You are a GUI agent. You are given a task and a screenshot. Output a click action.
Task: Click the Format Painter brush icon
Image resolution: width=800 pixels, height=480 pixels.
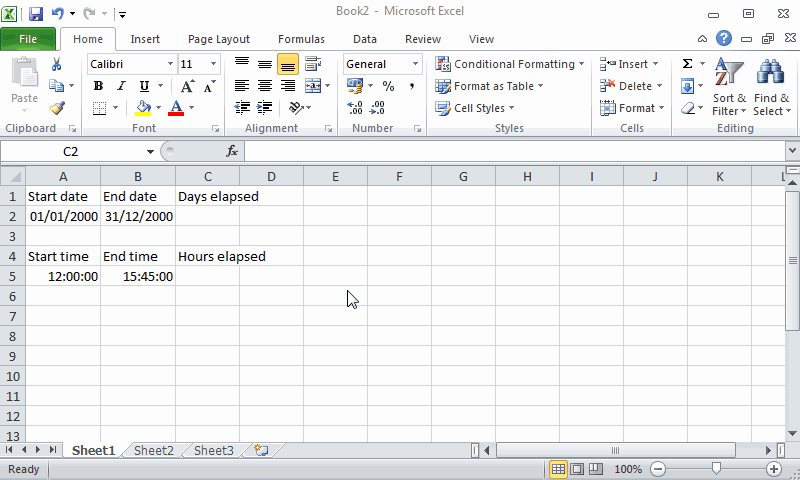pos(57,108)
